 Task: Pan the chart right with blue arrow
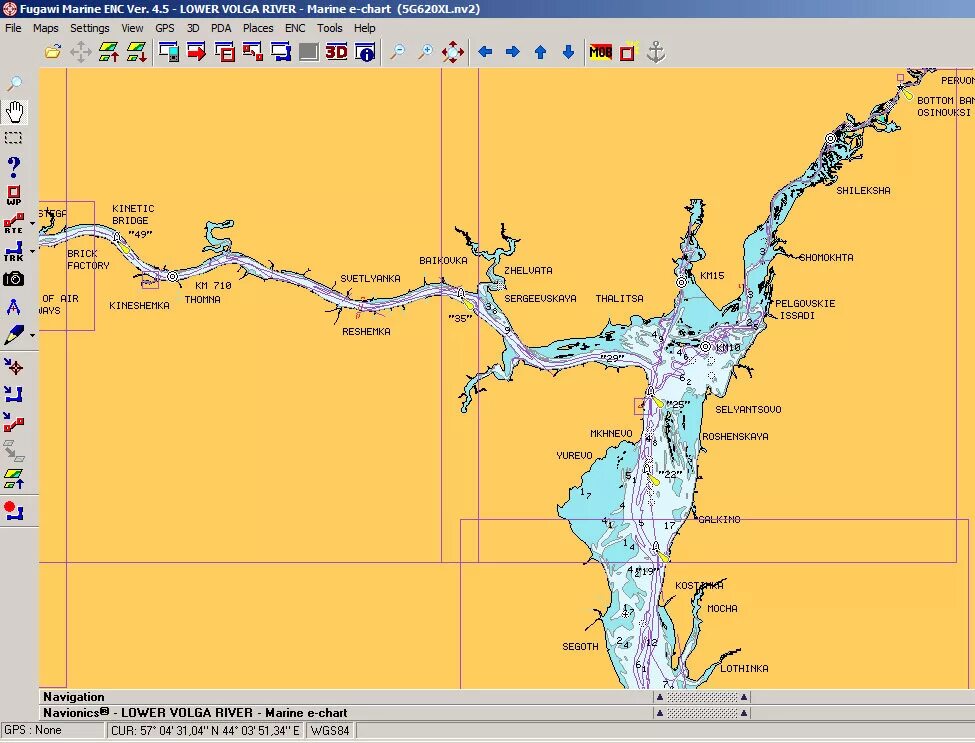(x=512, y=52)
